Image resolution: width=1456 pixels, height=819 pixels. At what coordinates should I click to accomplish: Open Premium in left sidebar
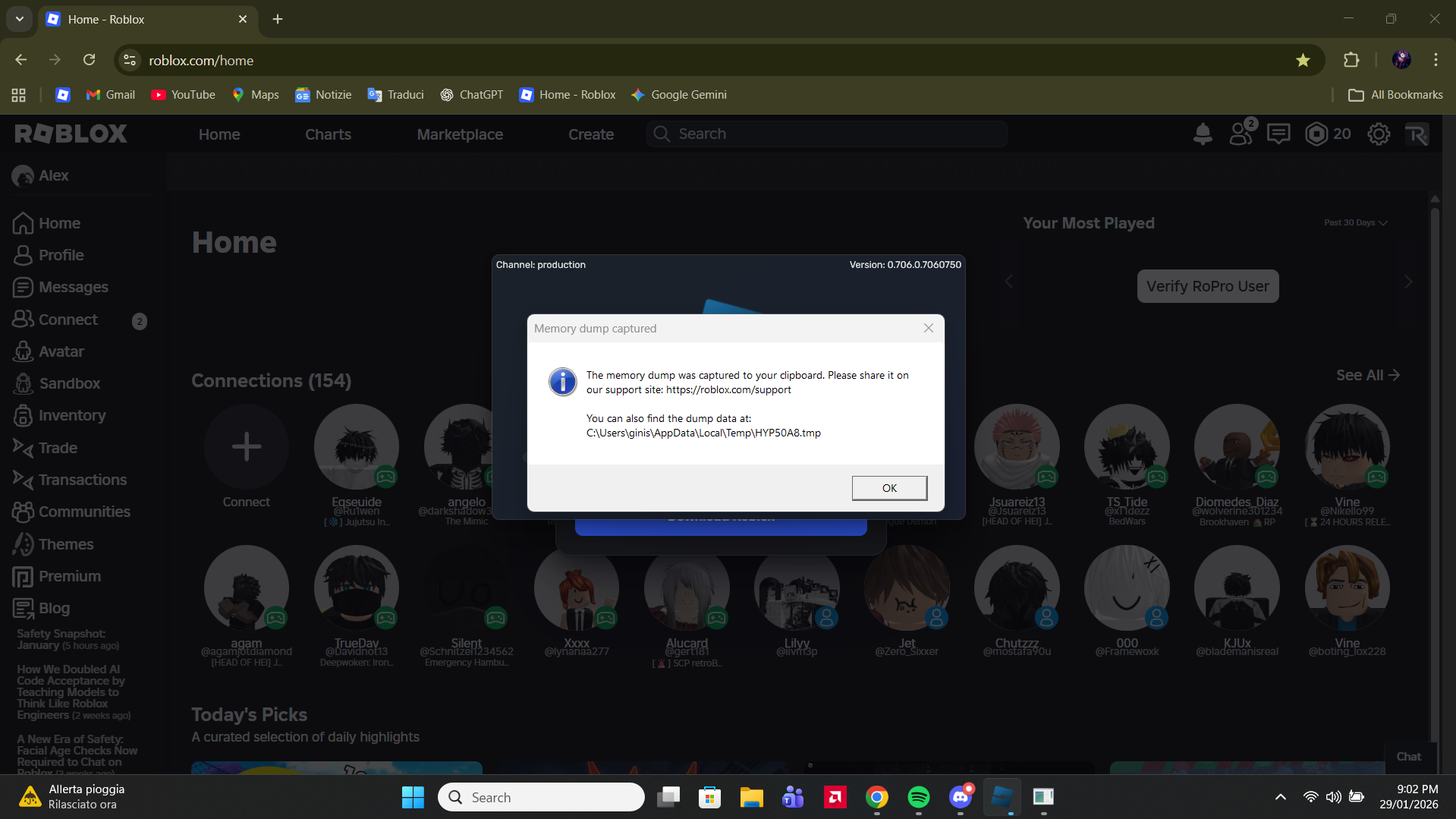57,576
